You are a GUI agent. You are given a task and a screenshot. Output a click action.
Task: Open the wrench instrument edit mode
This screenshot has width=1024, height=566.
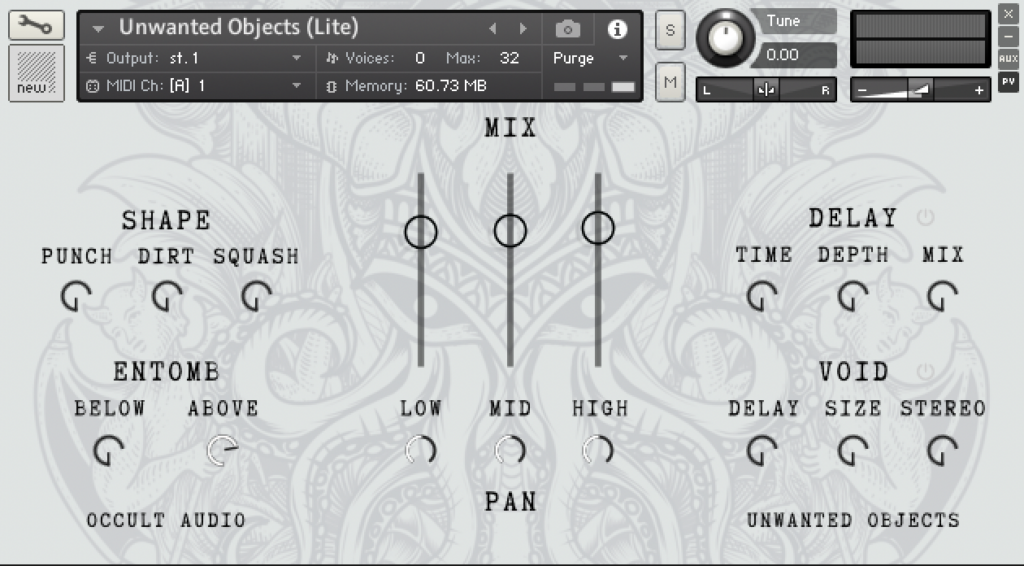tap(36, 25)
